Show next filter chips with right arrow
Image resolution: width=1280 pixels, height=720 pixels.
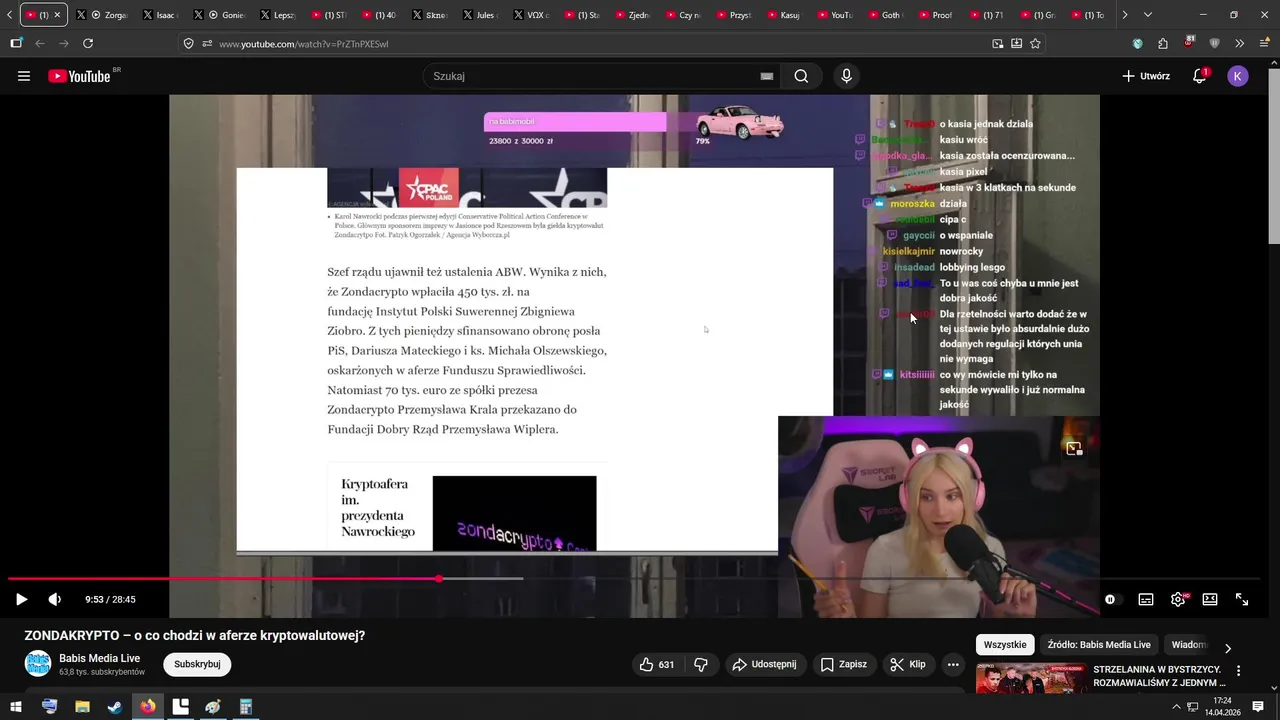(x=1228, y=647)
